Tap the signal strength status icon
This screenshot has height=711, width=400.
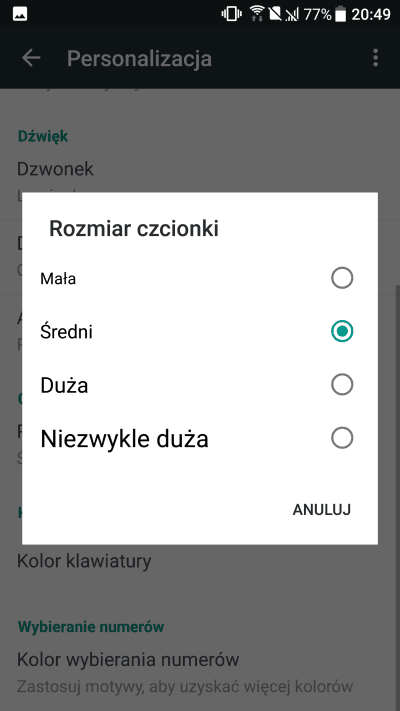292,15
